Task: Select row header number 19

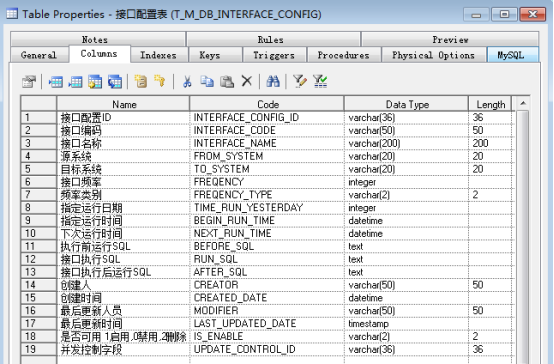Action: pyautogui.click(x=39, y=349)
